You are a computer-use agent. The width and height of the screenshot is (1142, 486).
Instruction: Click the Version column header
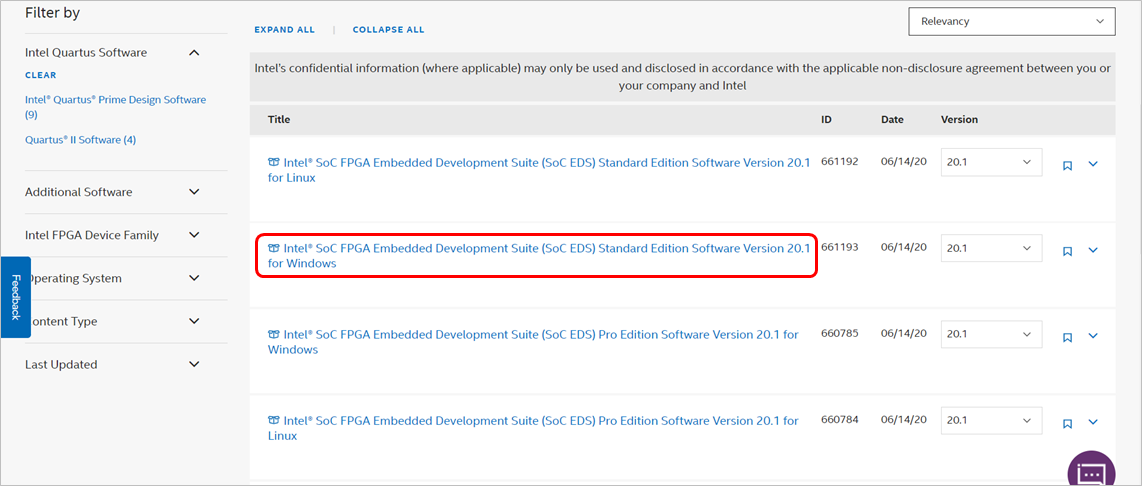tap(959, 119)
